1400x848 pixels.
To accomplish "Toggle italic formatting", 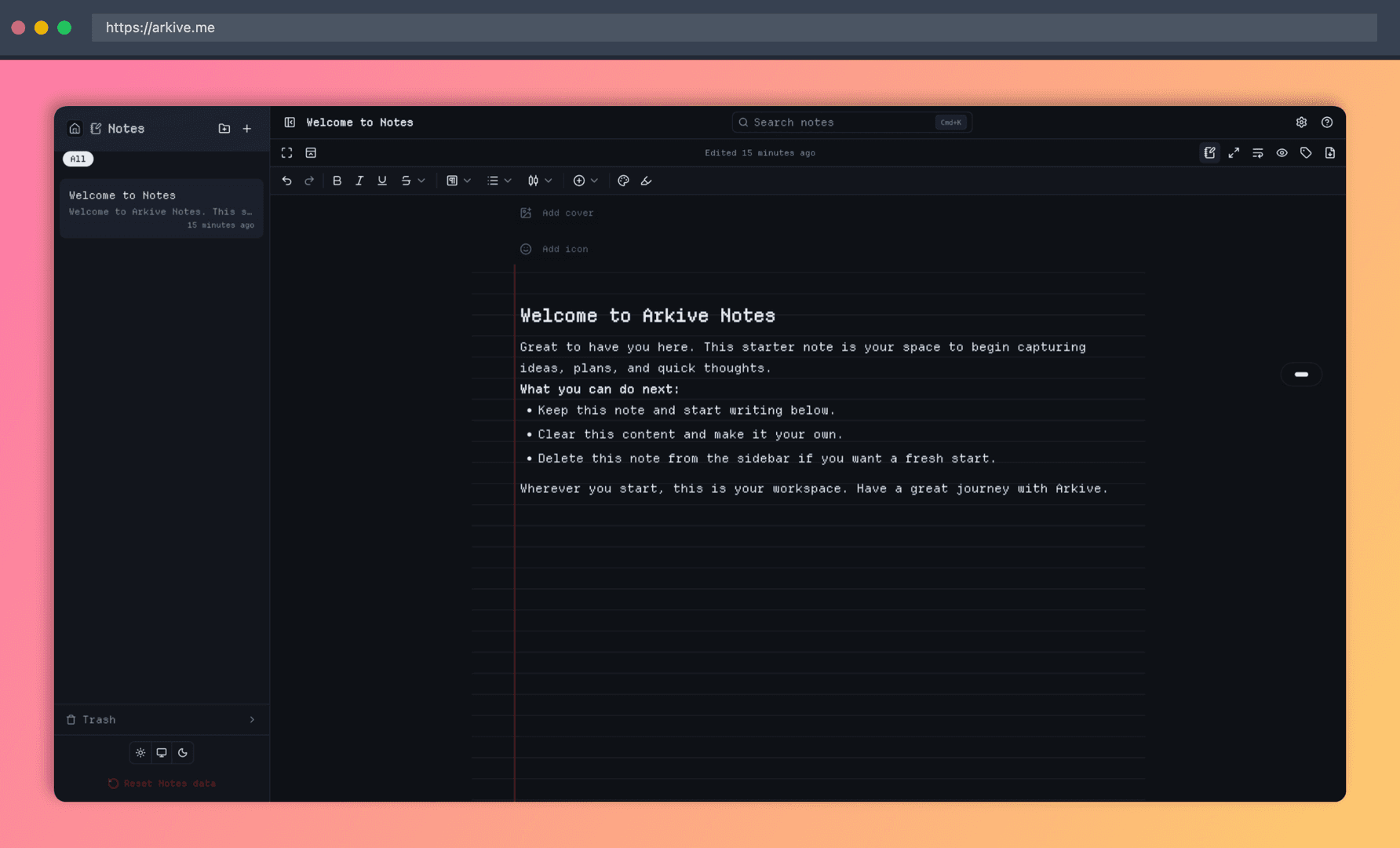I will coord(359,181).
